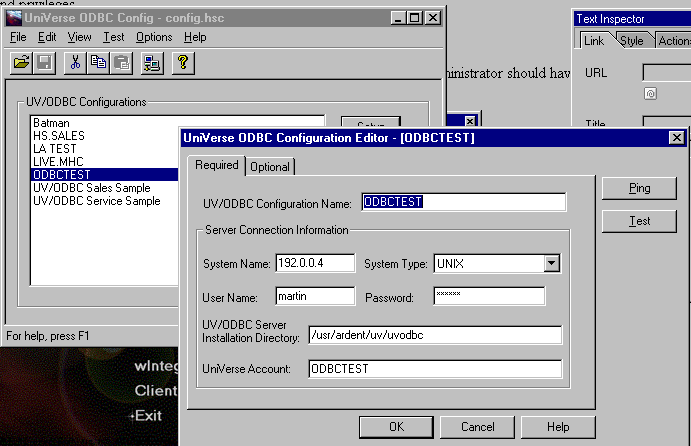This screenshot has width=691, height=446.
Task: Click the Help question mark icon
Action: tap(183, 63)
